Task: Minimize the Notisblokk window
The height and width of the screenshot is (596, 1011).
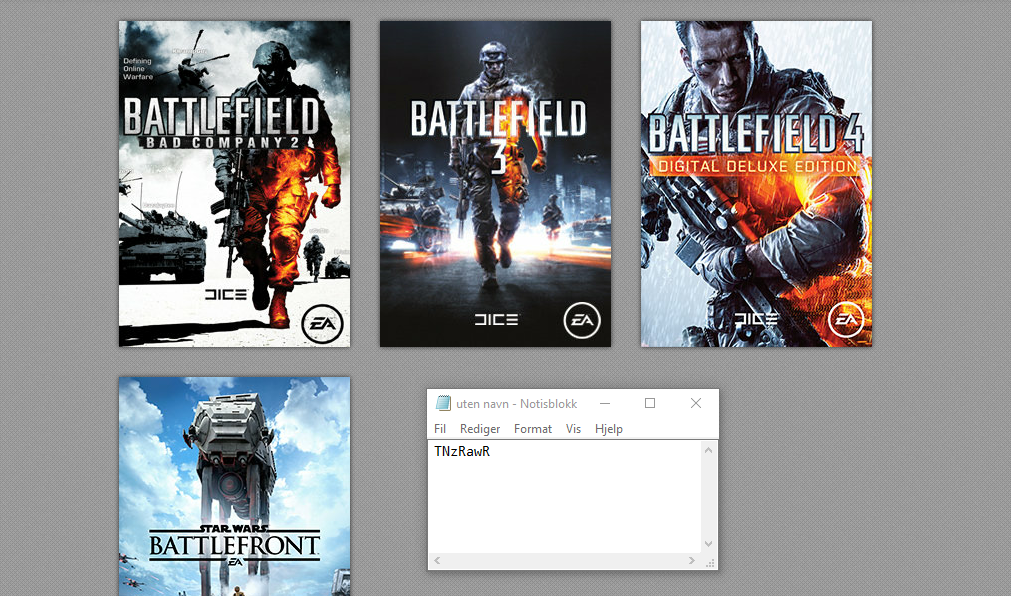Action: tap(605, 404)
